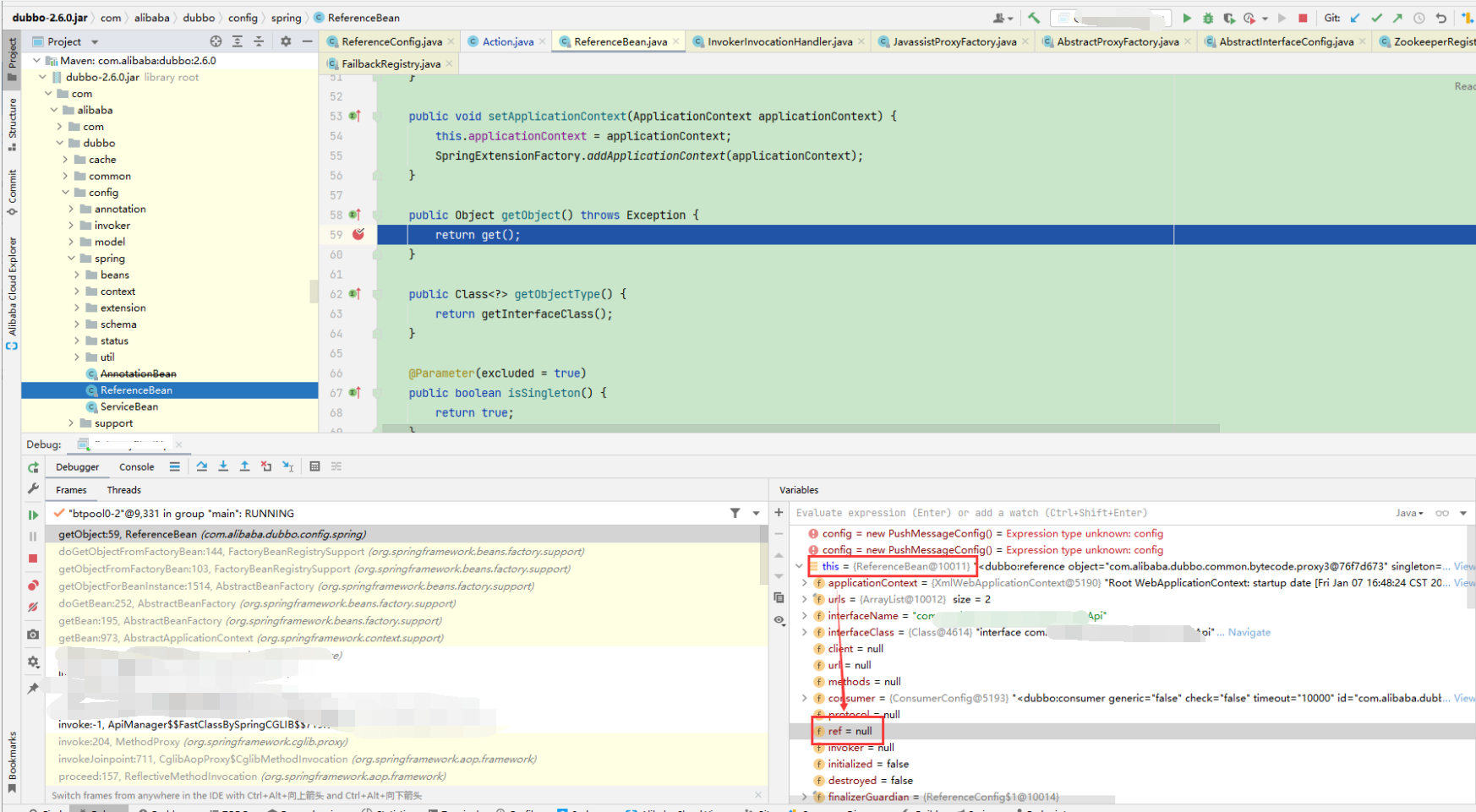Image resolution: width=1476 pixels, height=812 pixels.
Task: Open the thread selector dropdown arrow
Action: [x=757, y=513]
